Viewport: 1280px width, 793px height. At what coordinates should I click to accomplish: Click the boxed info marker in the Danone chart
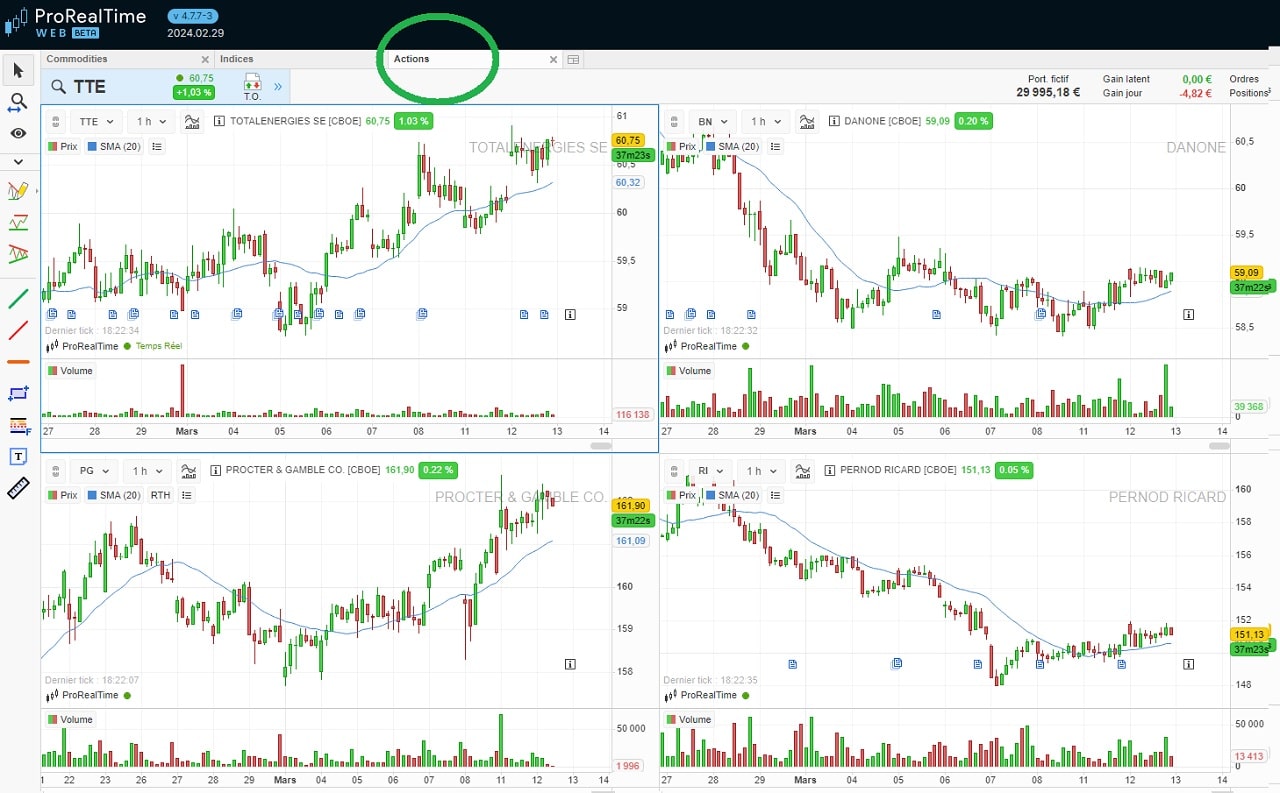1189,314
